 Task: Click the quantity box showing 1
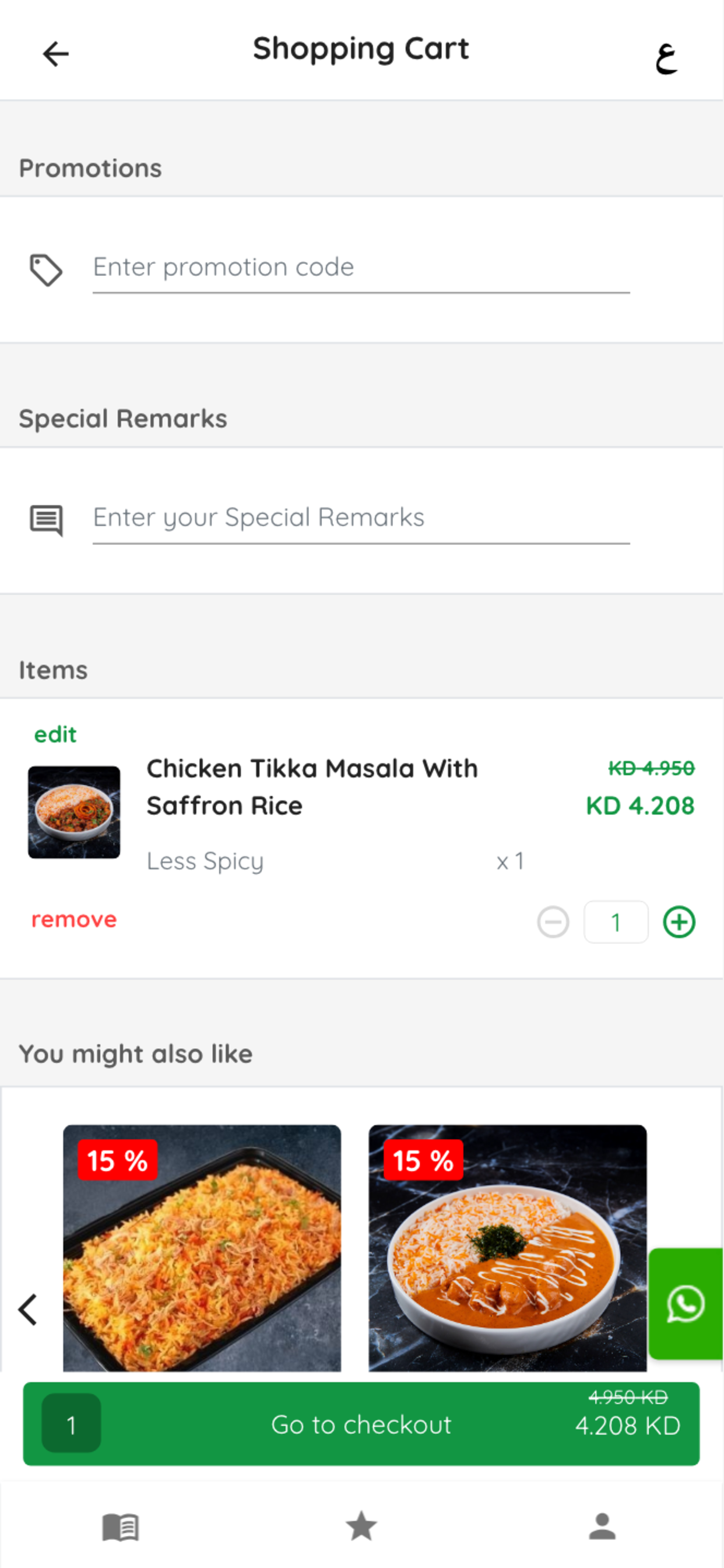point(616,922)
